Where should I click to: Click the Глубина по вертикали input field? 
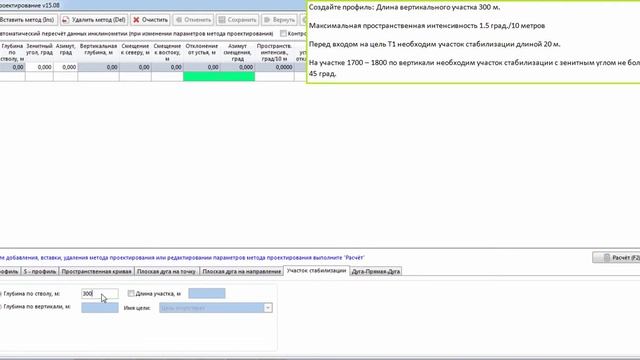tap(100, 307)
